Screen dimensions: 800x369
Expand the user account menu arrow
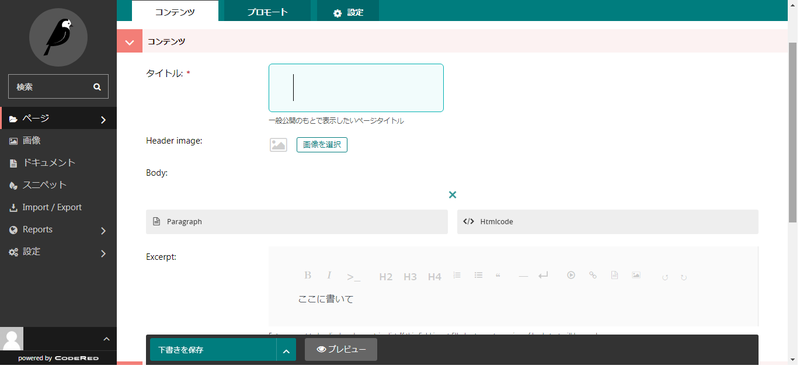tap(106, 339)
